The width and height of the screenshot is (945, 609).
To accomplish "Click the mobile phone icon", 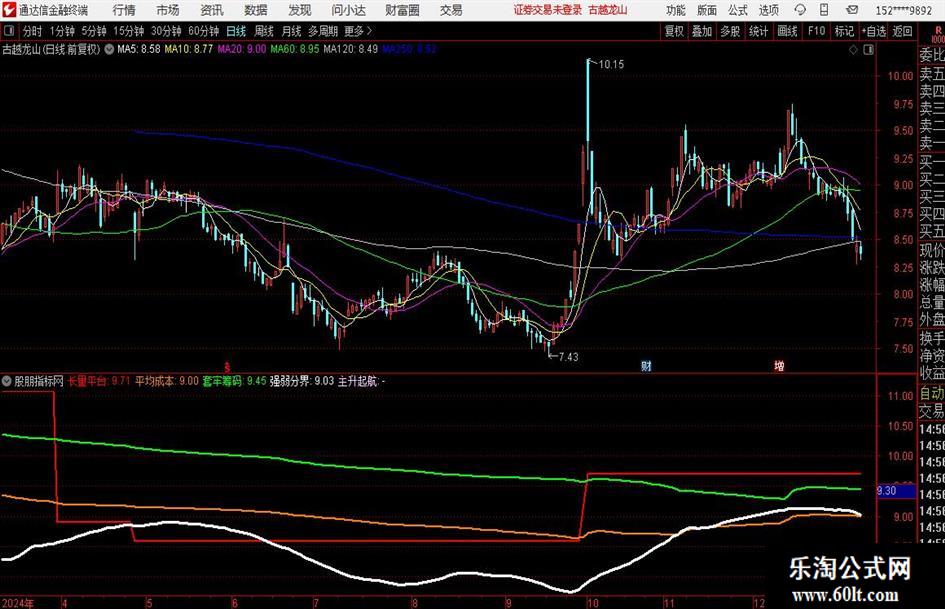I will pyautogui.click(x=824, y=10).
